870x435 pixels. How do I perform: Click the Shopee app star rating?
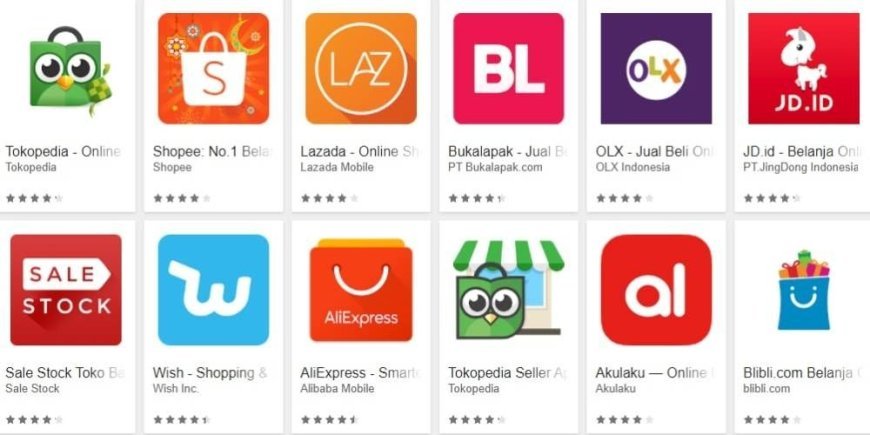tap(182, 198)
